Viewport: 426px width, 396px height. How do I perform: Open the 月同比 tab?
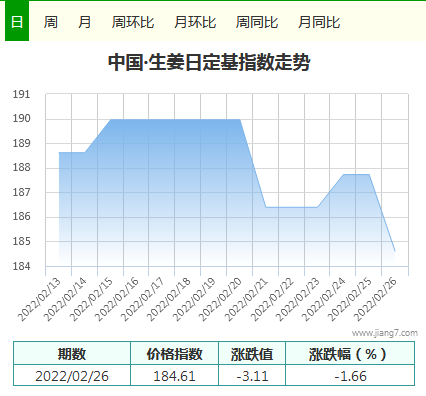319,22
